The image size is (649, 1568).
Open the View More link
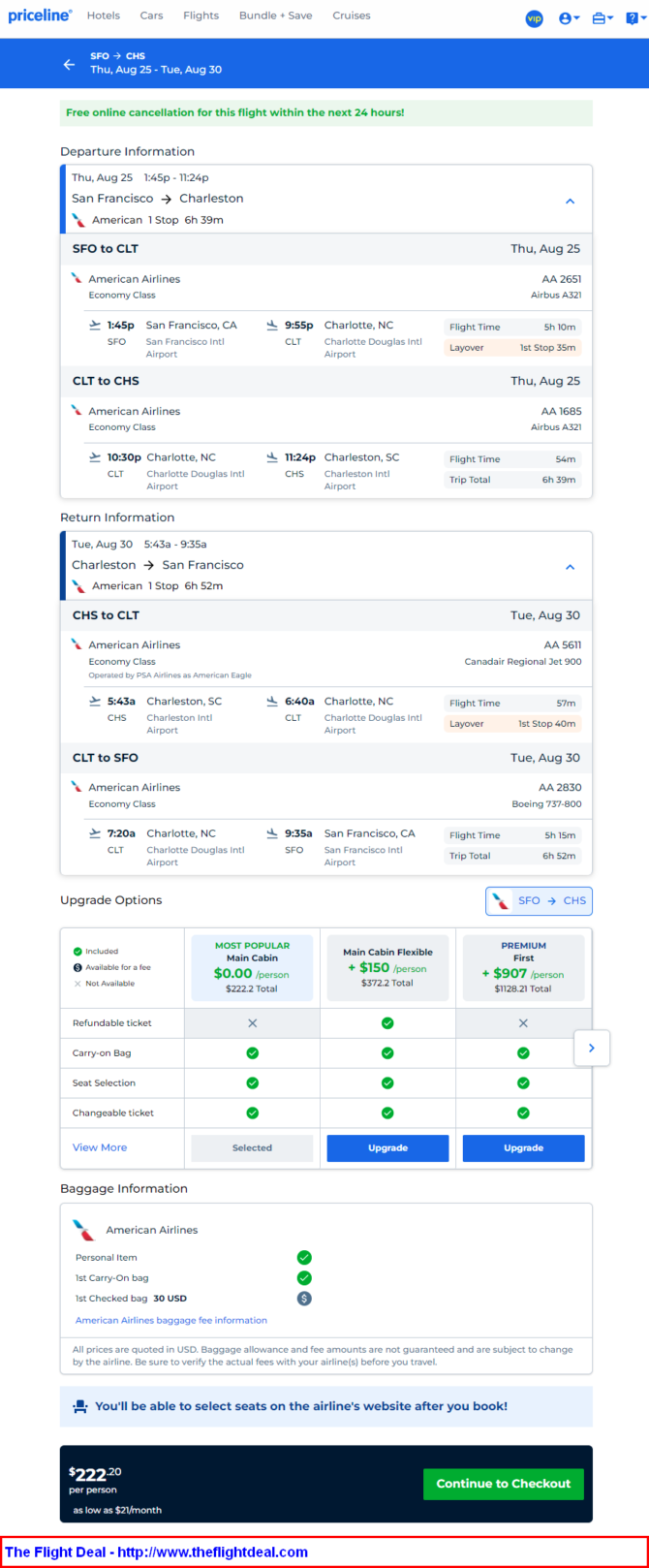100,1147
